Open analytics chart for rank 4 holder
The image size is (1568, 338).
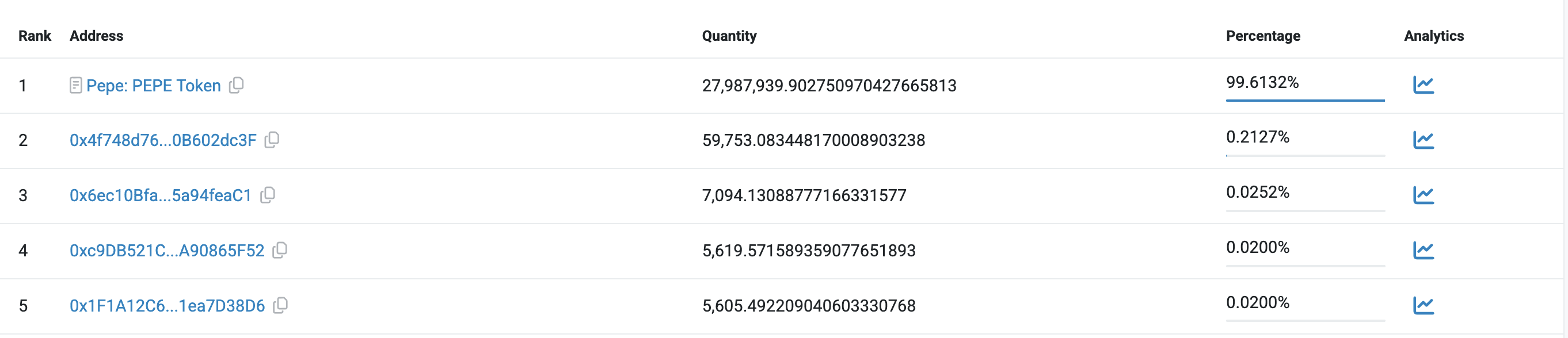(1422, 250)
